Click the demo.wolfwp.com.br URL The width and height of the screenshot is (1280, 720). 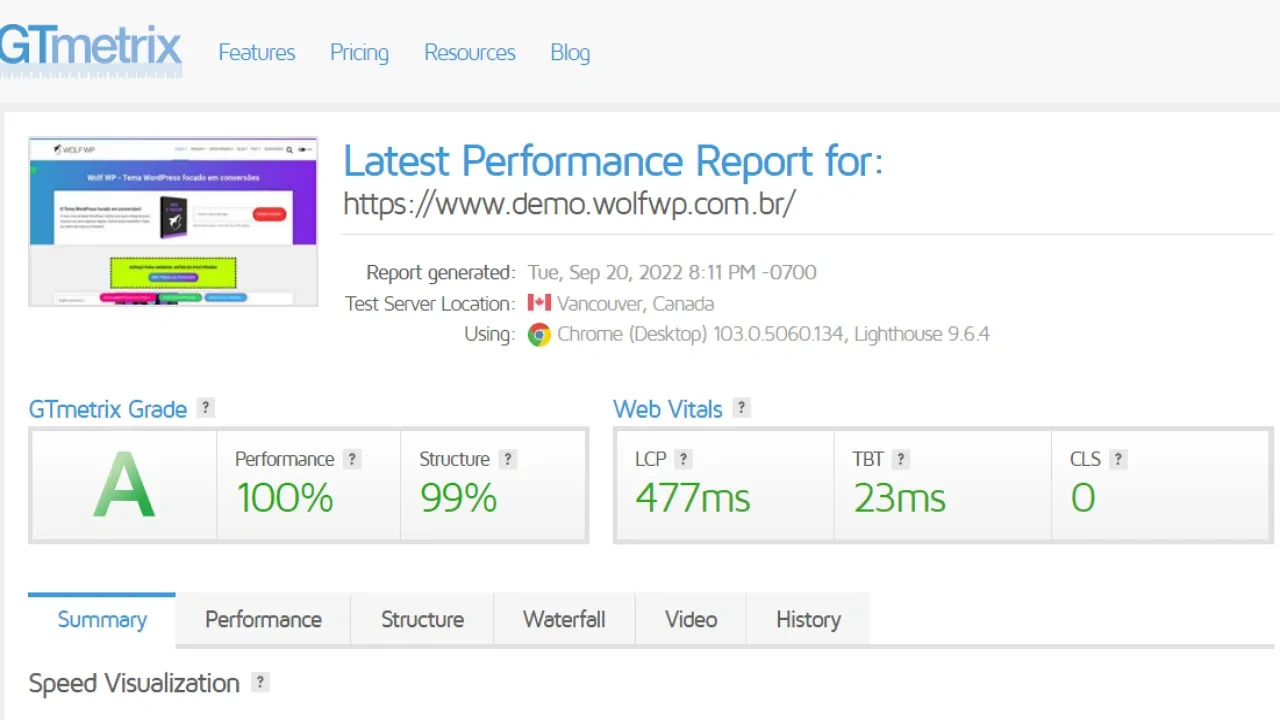pyautogui.click(x=569, y=203)
